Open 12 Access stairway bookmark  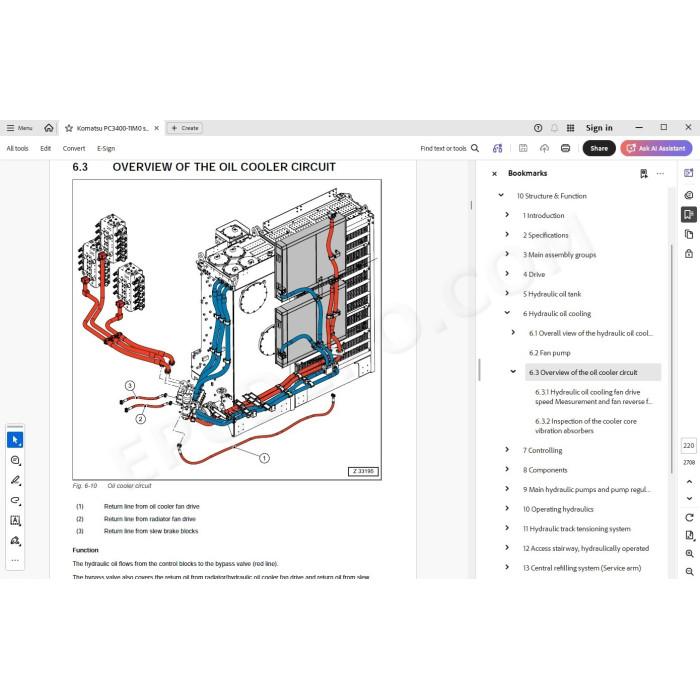[586, 549]
